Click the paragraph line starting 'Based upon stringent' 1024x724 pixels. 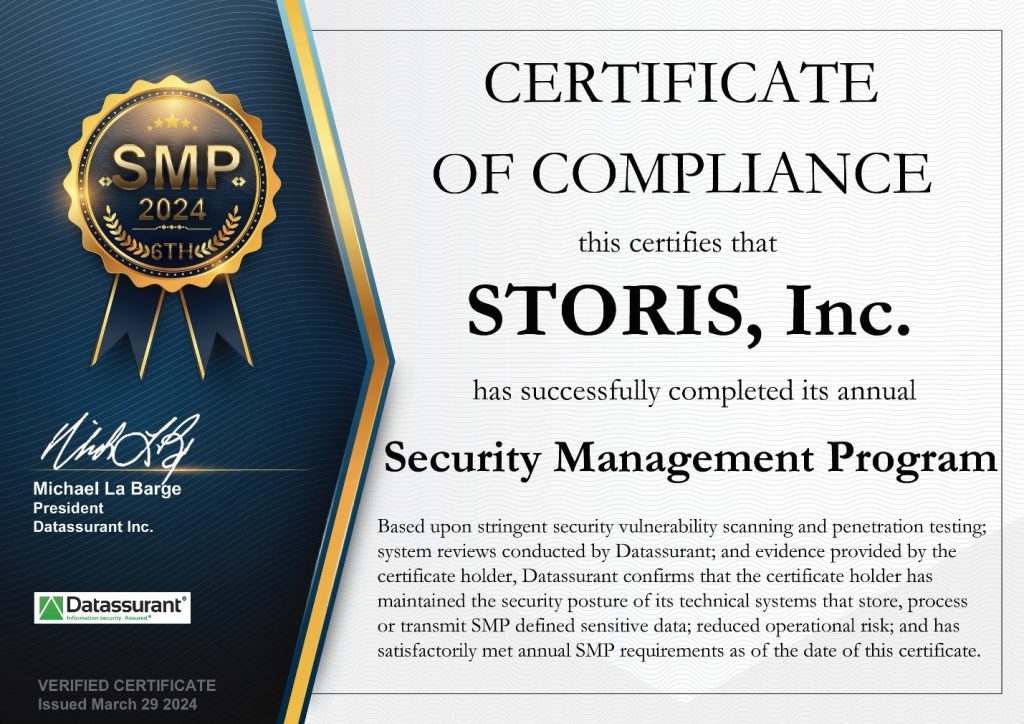coord(681,527)
